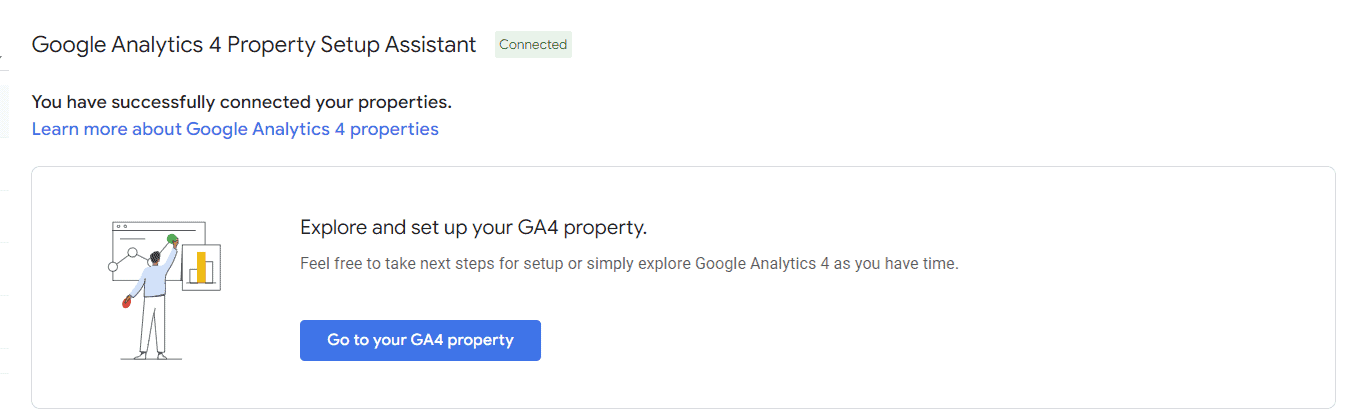This screenshot has width=1356, height=415.
Task: Click the green Connected status badge
Action: (x=533, y=44)
